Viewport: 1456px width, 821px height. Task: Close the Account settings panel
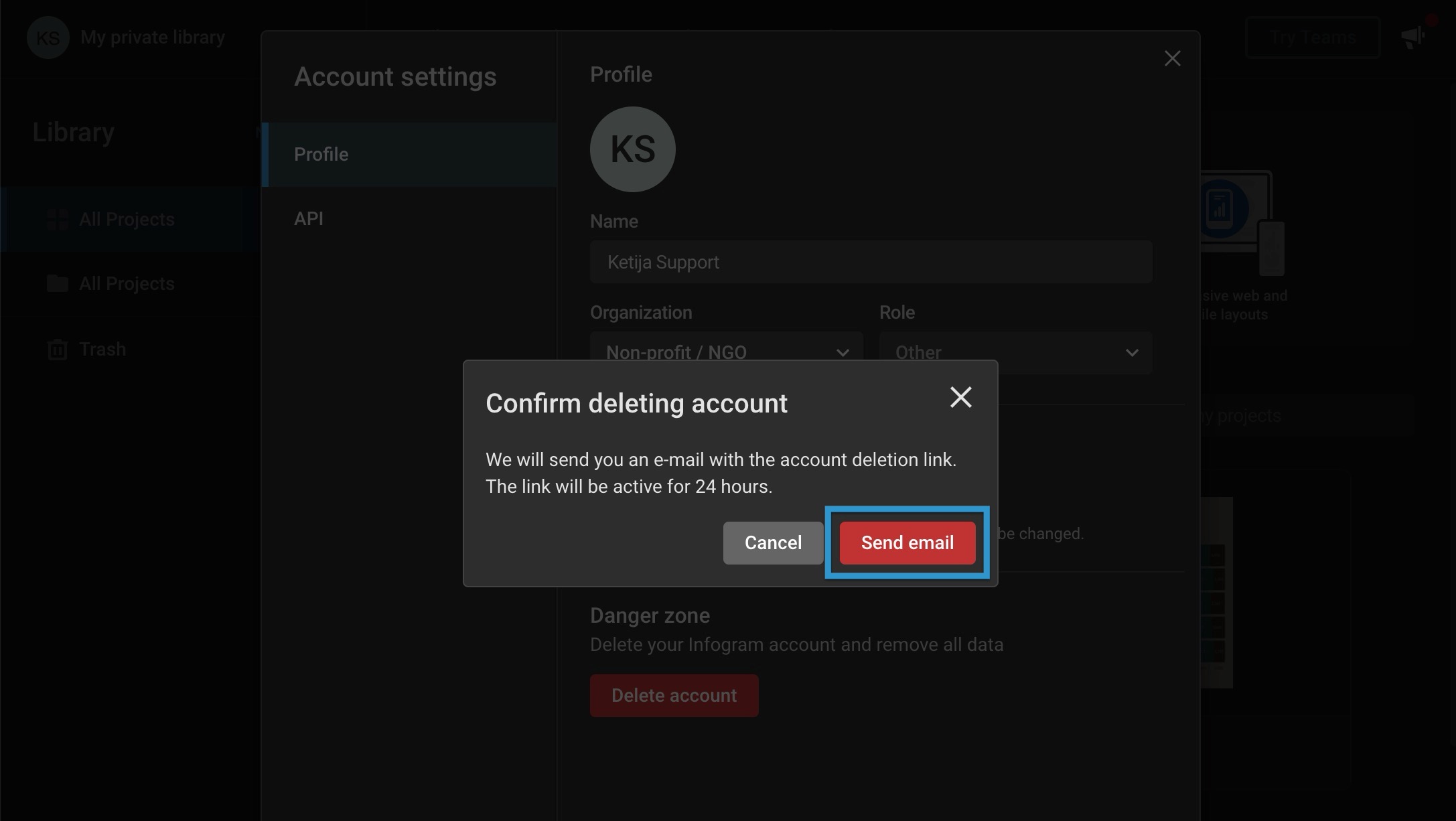point(1172,58)
